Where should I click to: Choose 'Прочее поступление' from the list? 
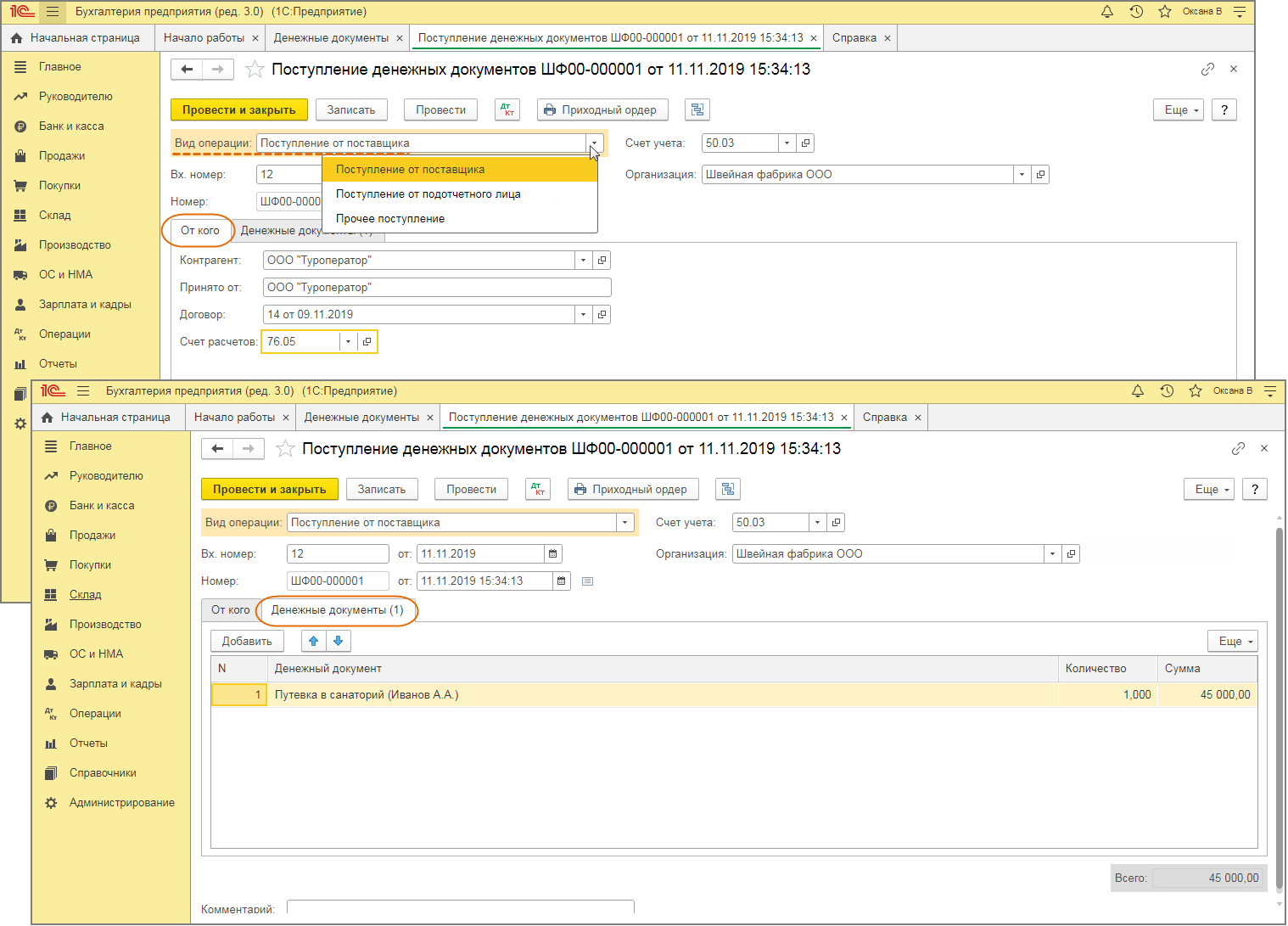tap(389, 219)
